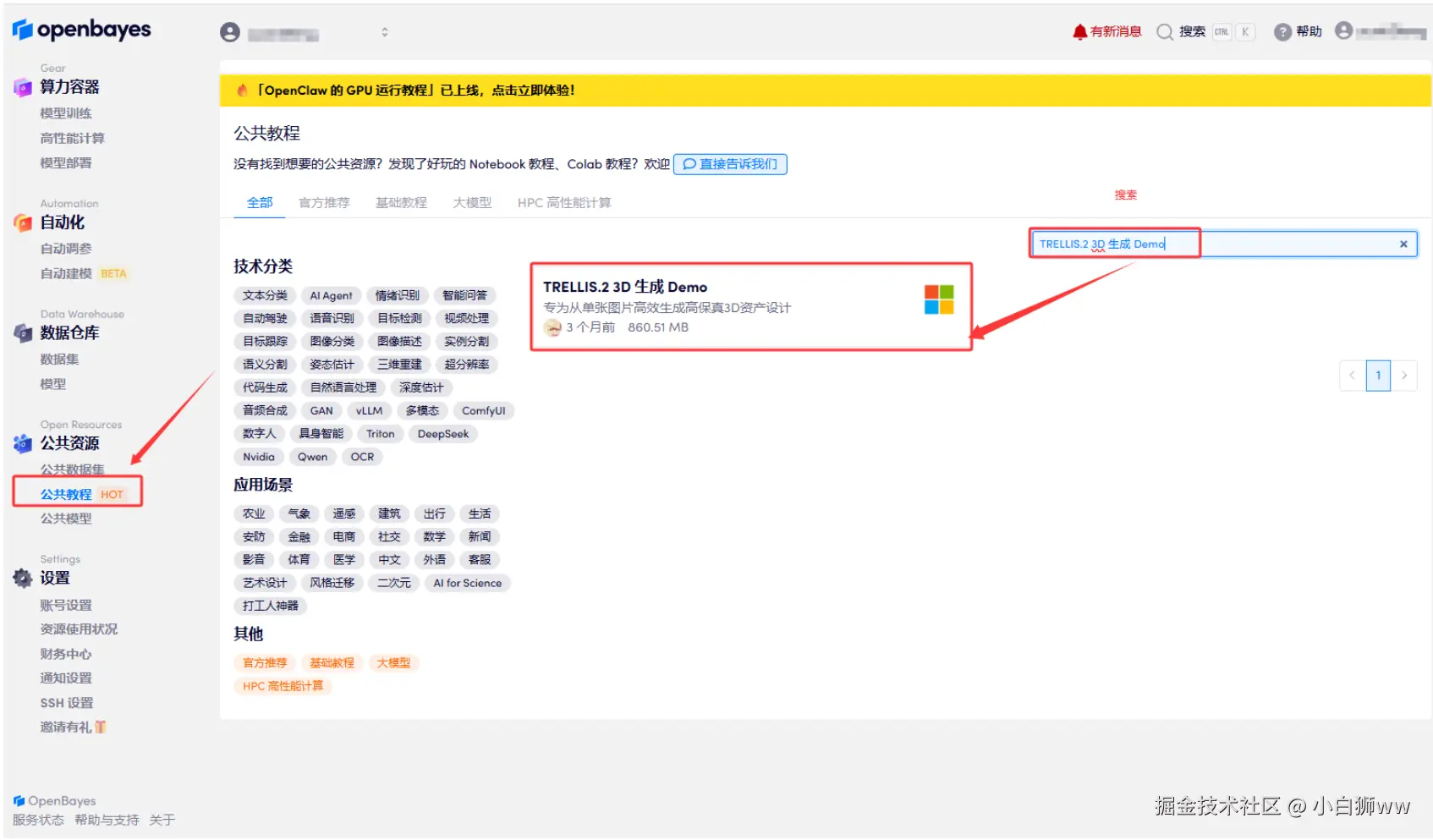Screen dimensions: 1433x840
Task: Select the orange 官方推荐 tag under 其他
Action: 265,663
